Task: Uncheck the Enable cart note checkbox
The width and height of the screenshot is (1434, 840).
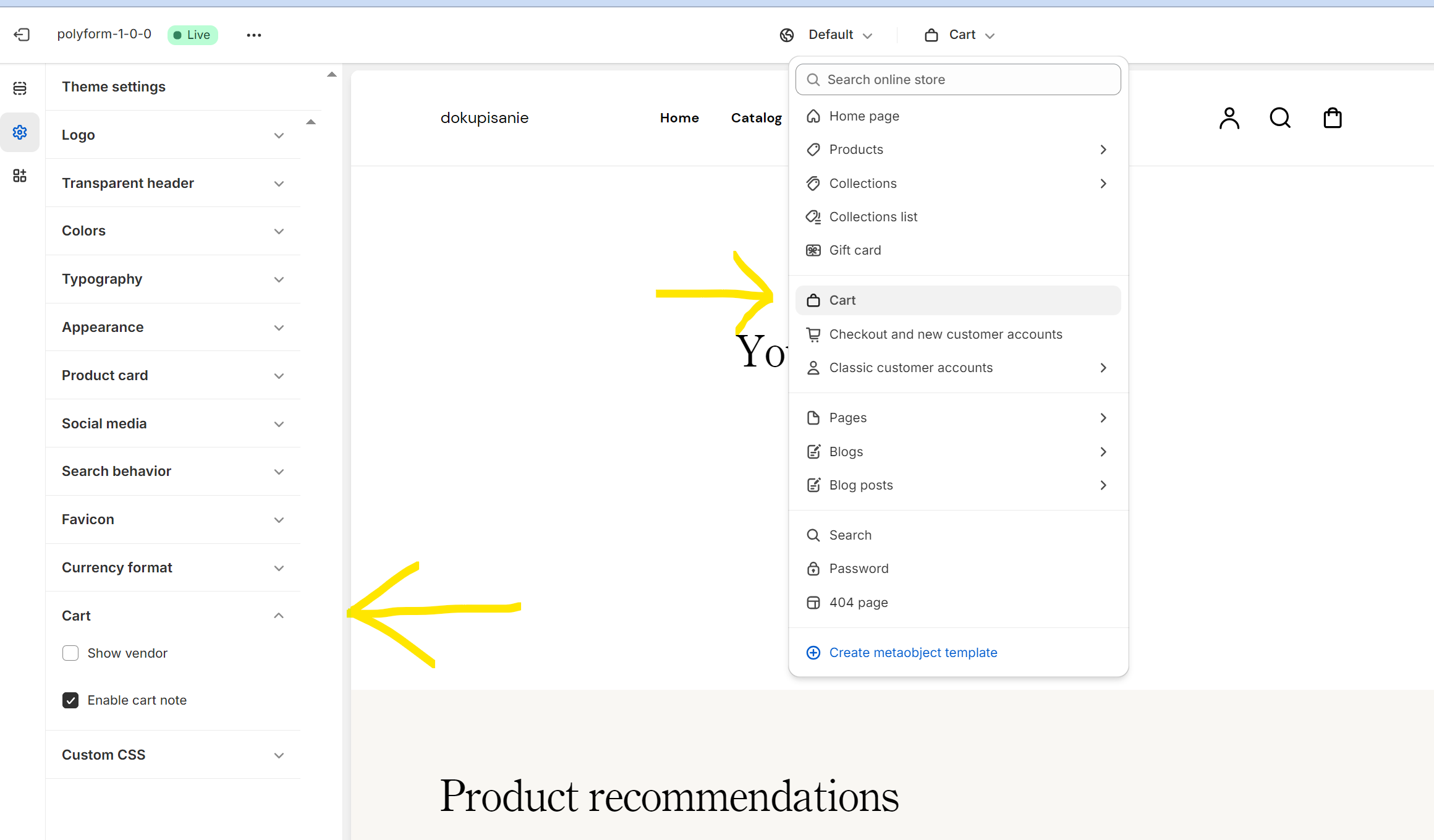Action: point(70,700)
